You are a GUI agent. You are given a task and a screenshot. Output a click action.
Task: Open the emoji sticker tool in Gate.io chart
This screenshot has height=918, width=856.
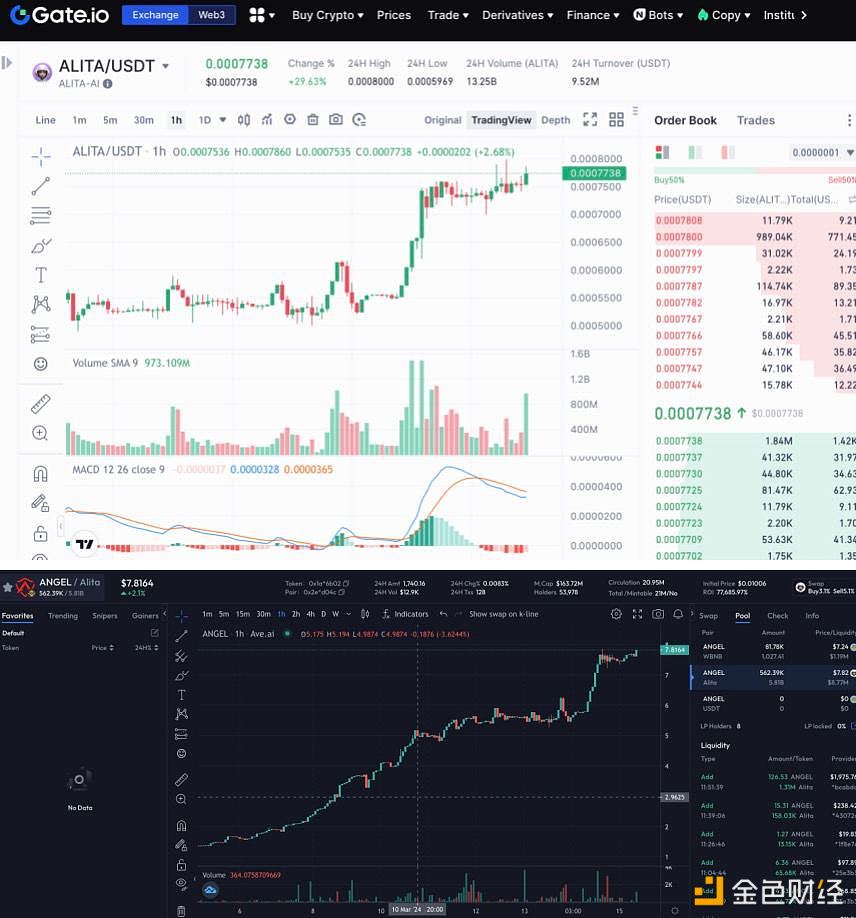40,364
